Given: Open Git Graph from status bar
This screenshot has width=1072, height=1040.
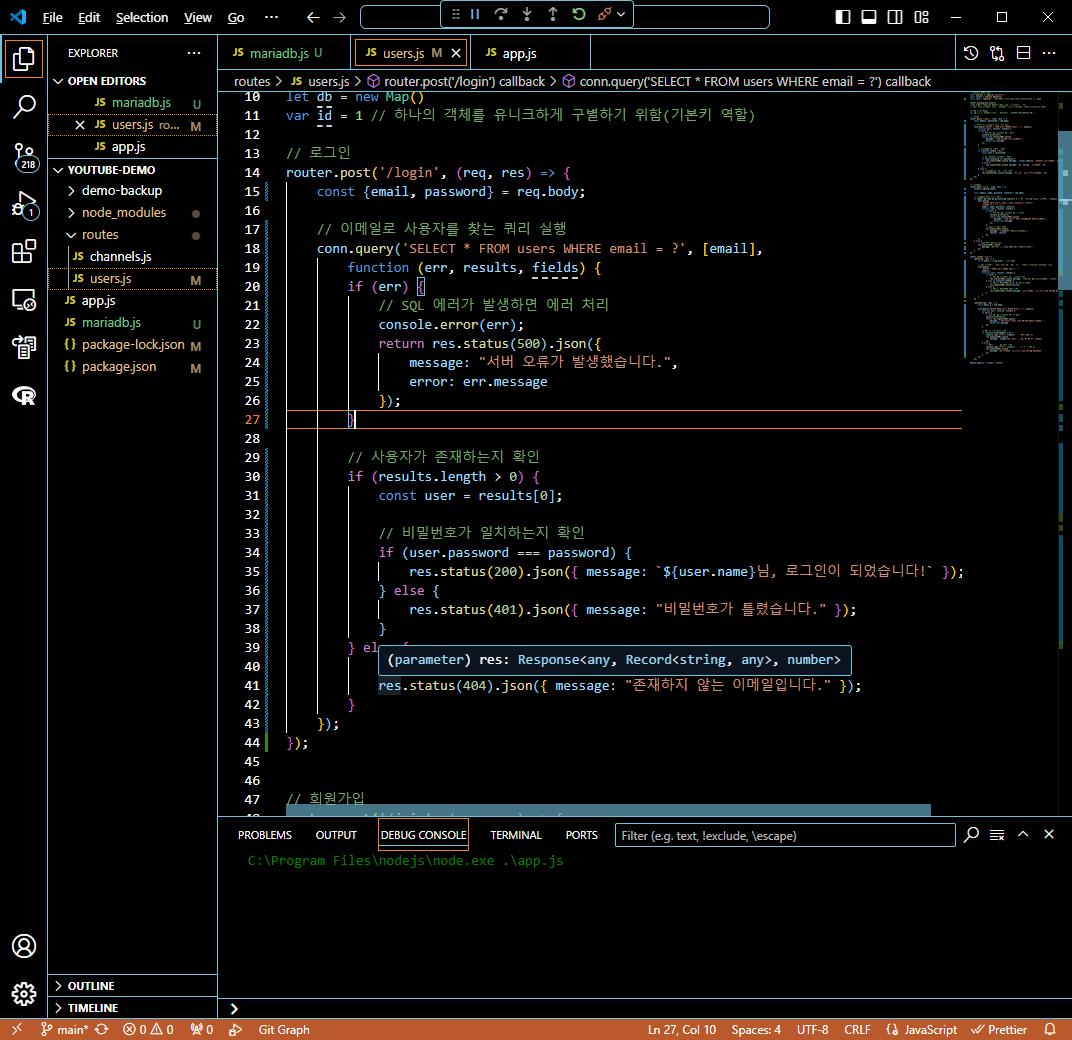Looking at the screenshot, I should click(284, 1029).
